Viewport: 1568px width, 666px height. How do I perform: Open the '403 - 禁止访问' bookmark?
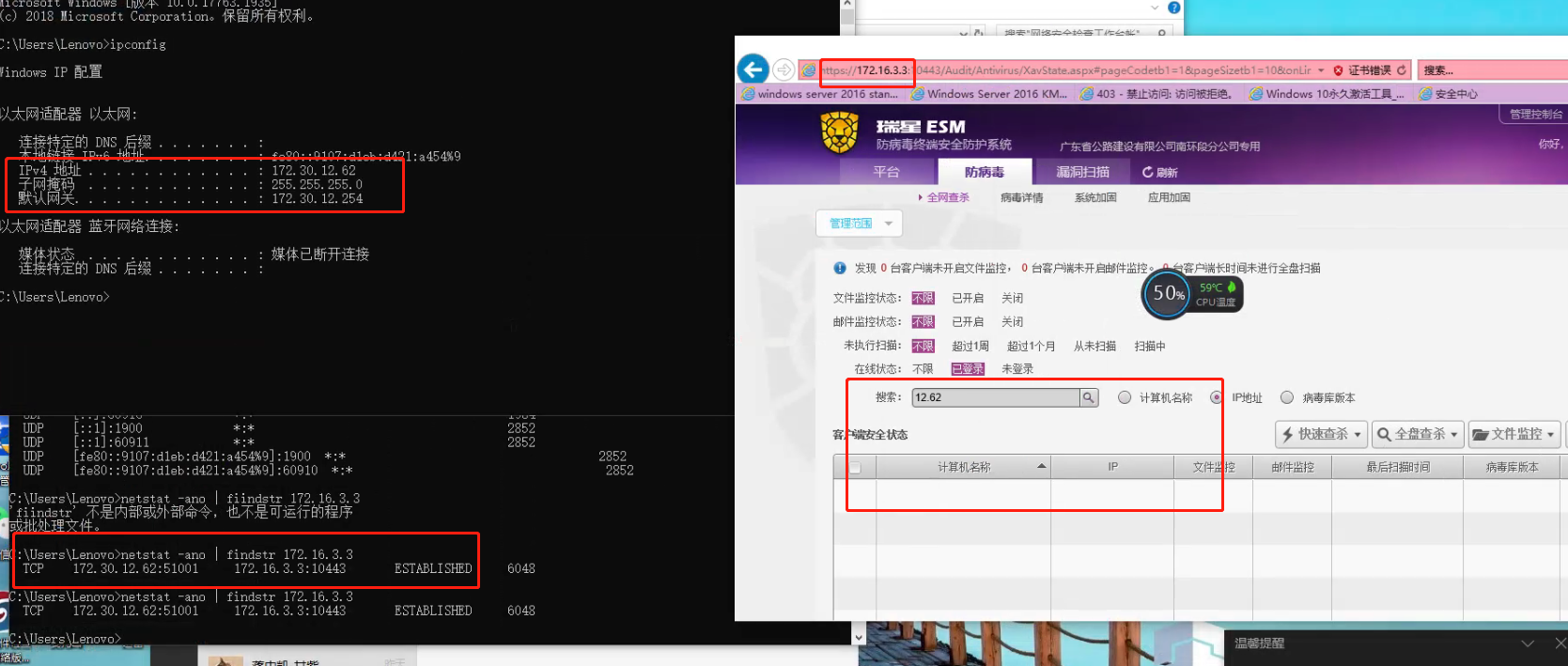[x=1157, y=94]
